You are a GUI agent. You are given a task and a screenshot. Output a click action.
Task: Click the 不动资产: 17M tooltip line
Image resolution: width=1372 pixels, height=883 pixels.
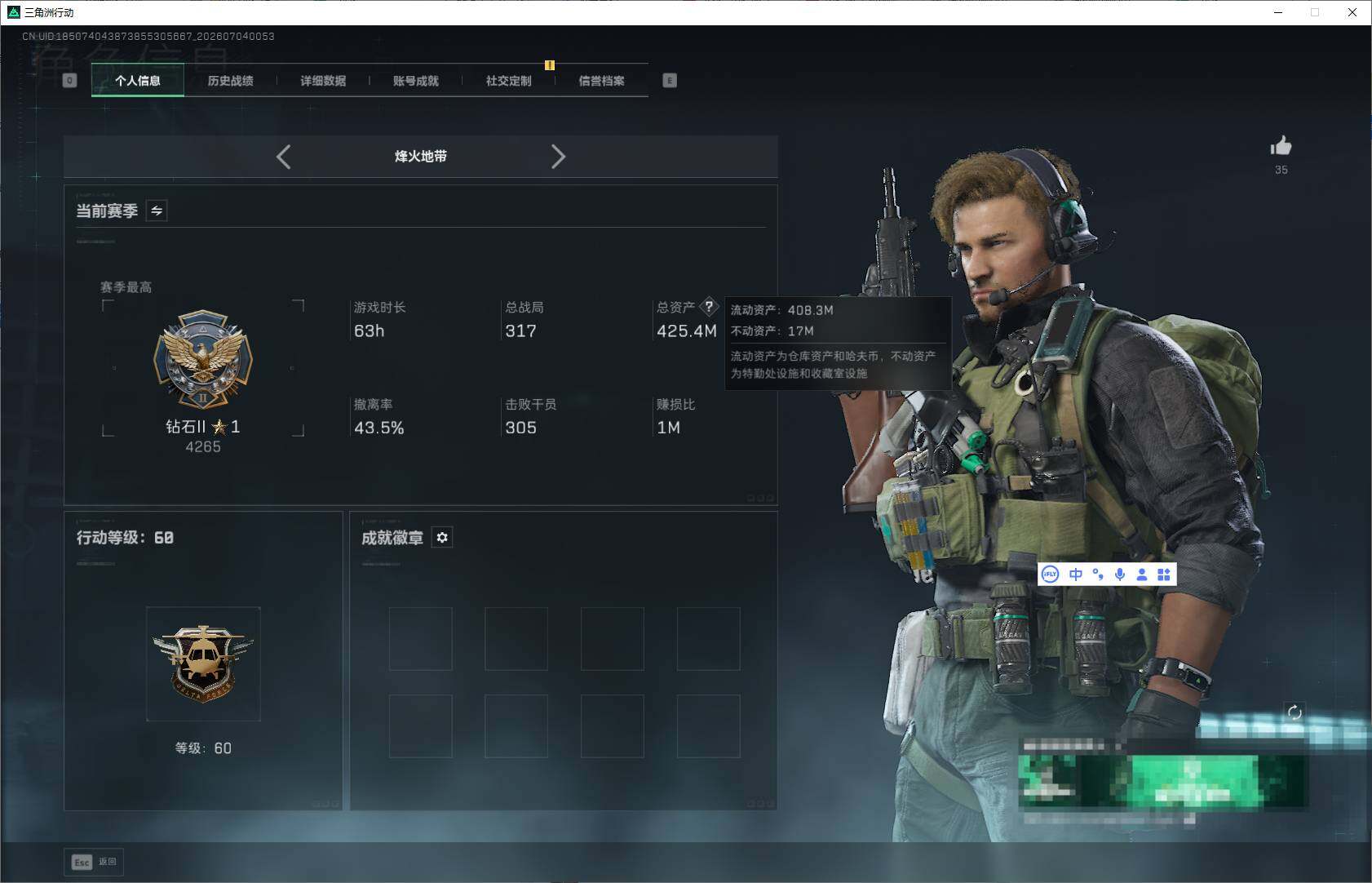pos(772,331)
